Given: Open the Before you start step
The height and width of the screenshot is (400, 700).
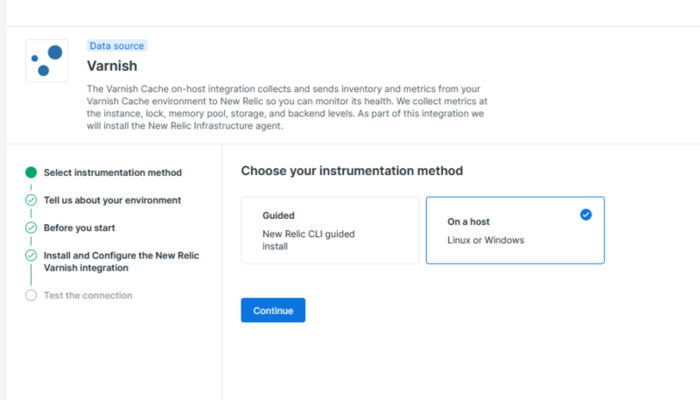Looking at the screenshot, I should point(79,228).
